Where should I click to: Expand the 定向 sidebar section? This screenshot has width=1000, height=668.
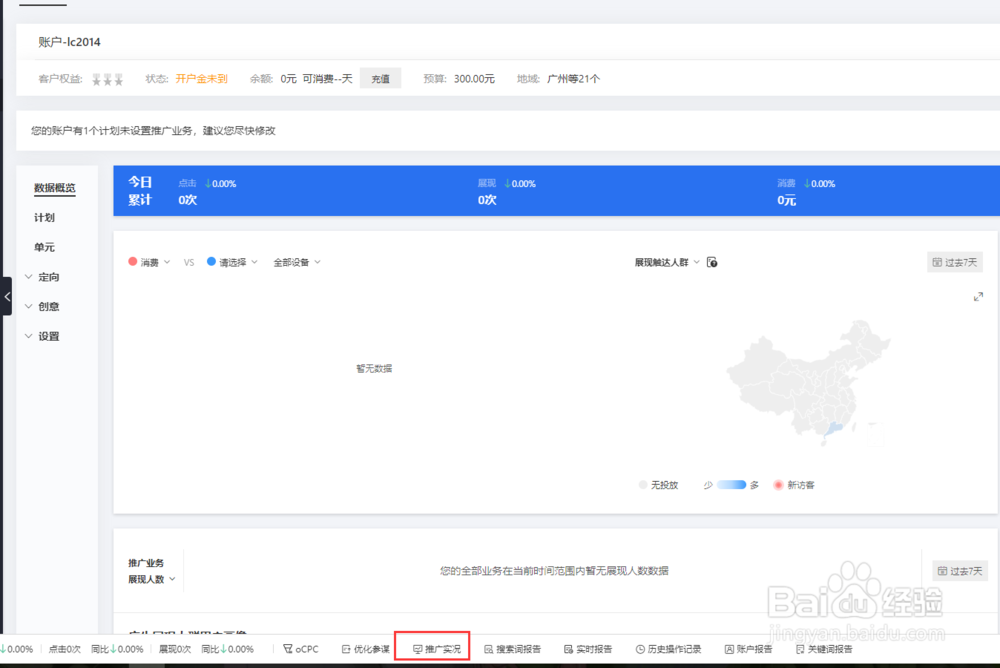point(42,277)
